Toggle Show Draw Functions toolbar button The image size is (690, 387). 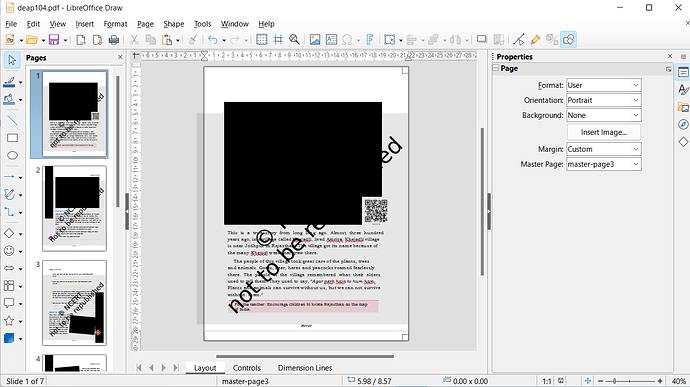[x=569, y=40]
